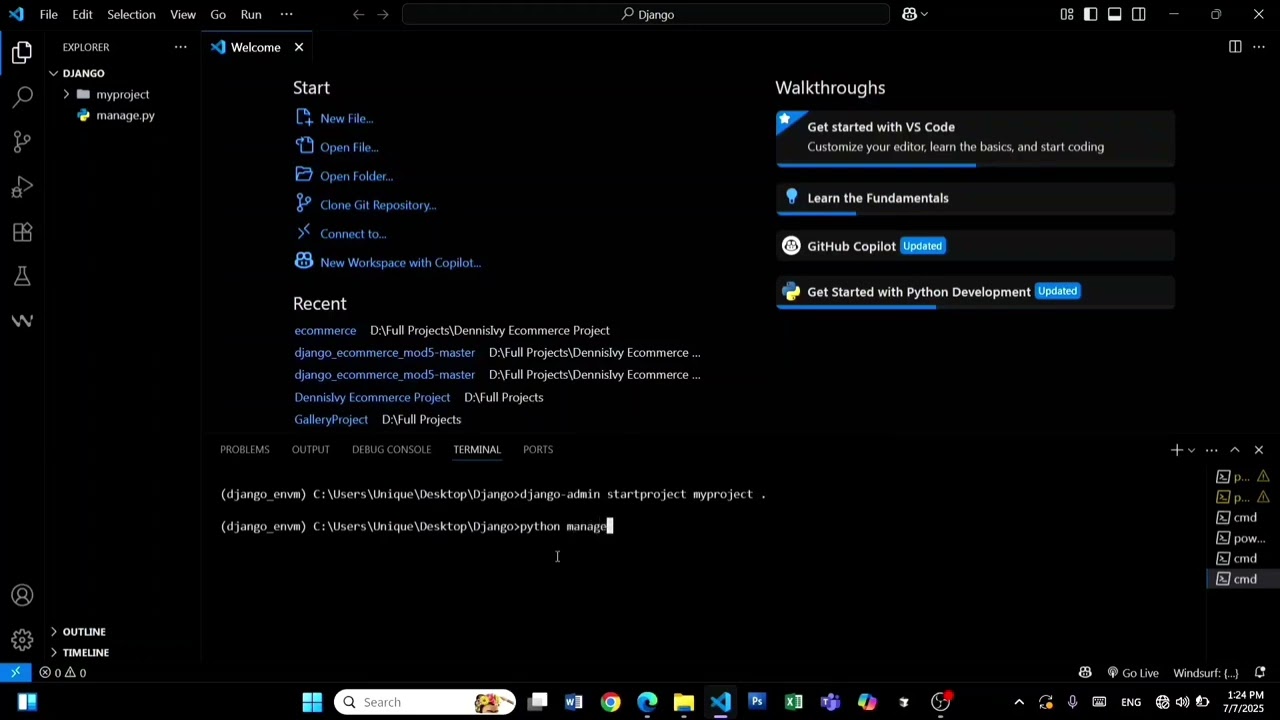Click the Copilot icon in the title bar
The height and width of the screenshot is (720, 1280).
(x=910, y=14)
